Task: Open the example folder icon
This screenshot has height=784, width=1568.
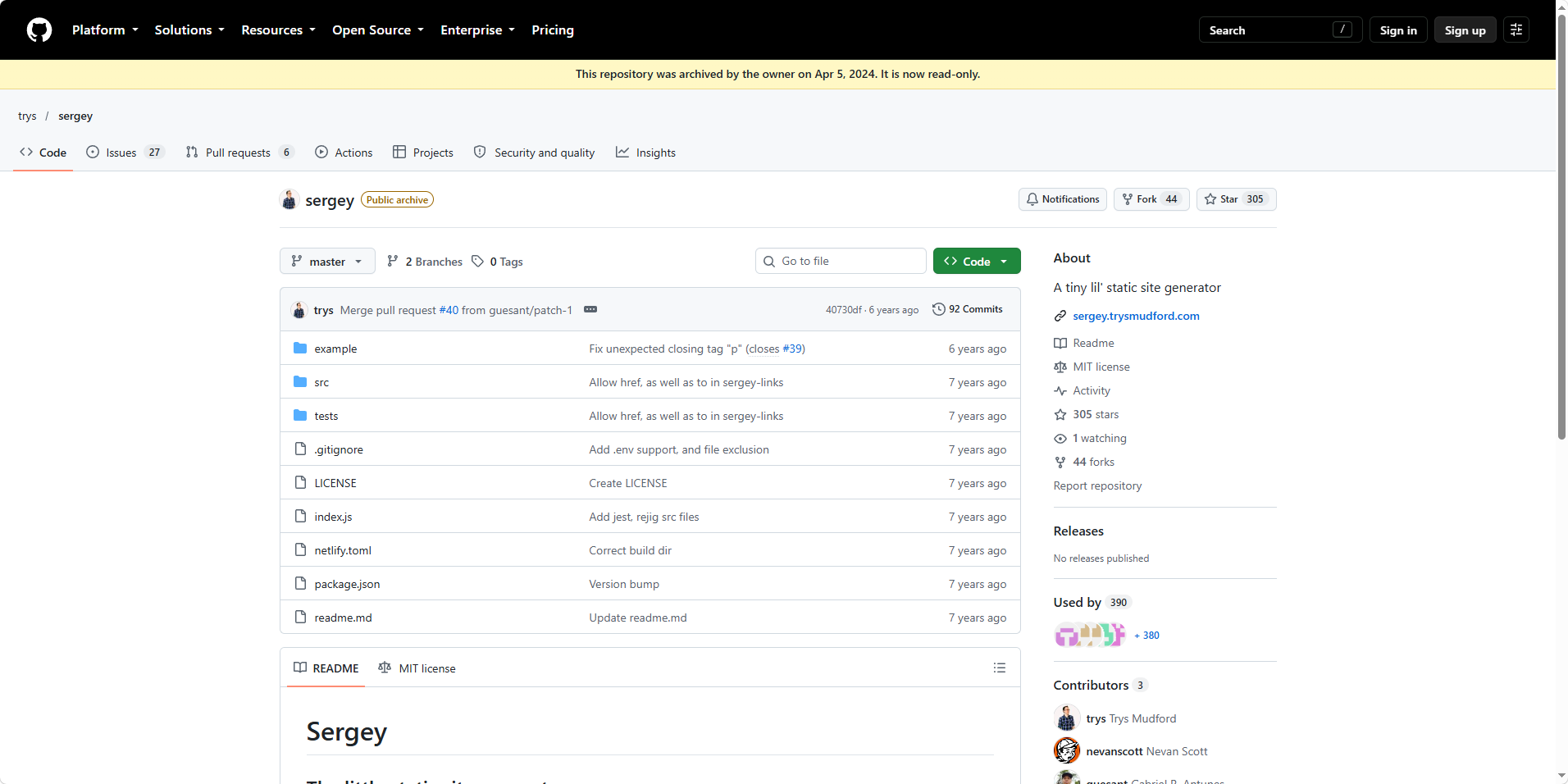Action: pos(300,348)
